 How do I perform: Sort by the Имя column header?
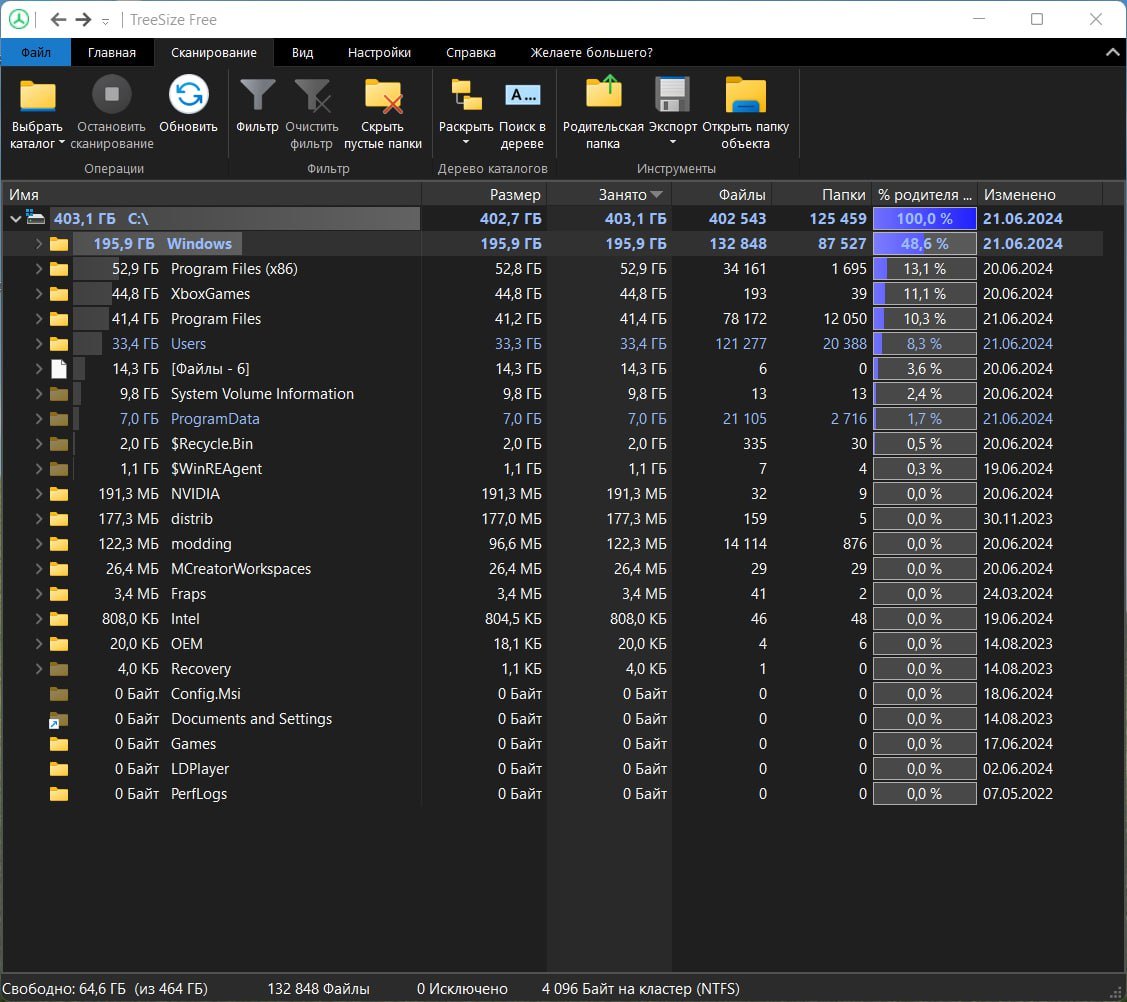tap(211, 195)
